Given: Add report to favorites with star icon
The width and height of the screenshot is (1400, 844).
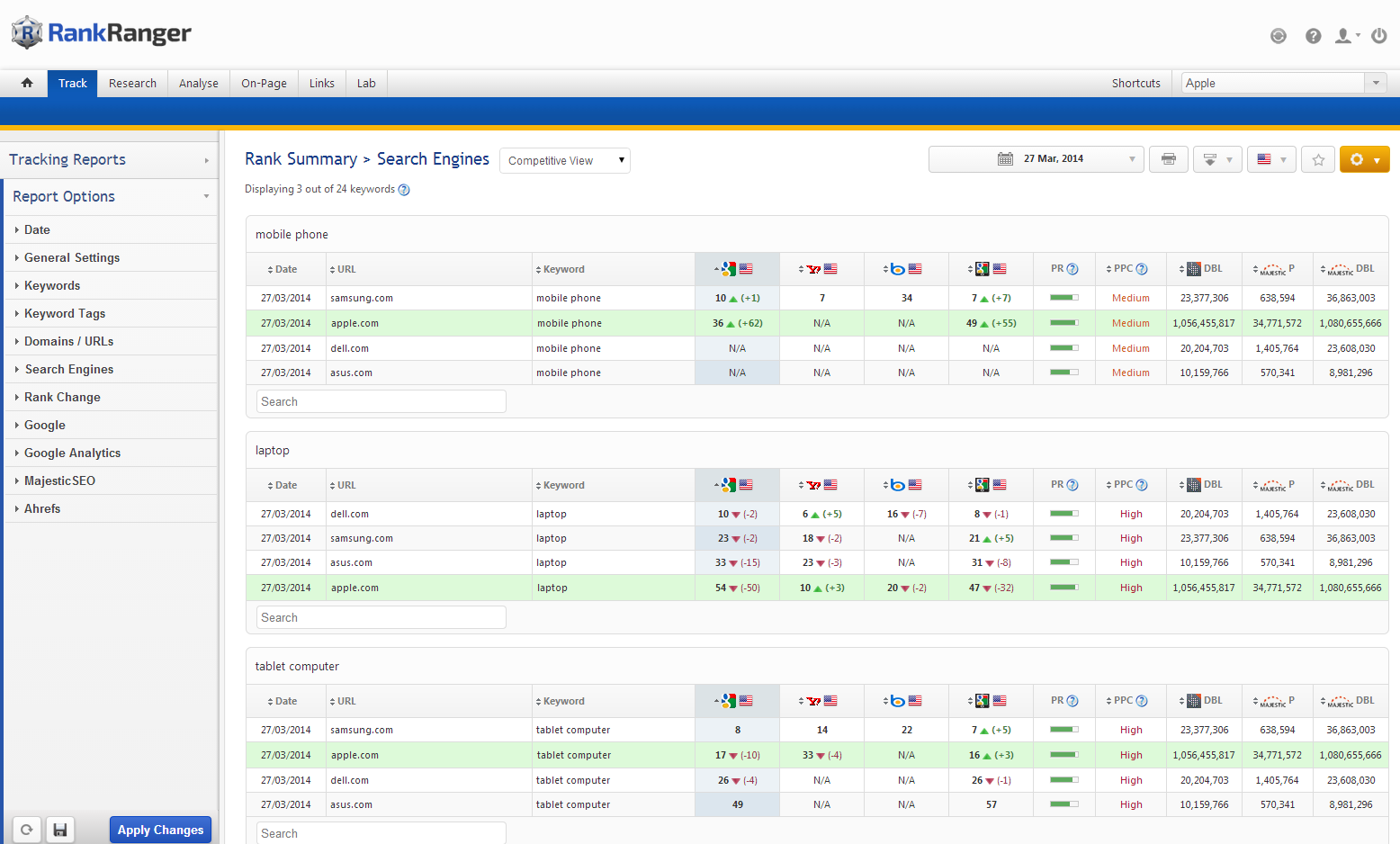Looking at the screenshot, I should point(1318,159).
